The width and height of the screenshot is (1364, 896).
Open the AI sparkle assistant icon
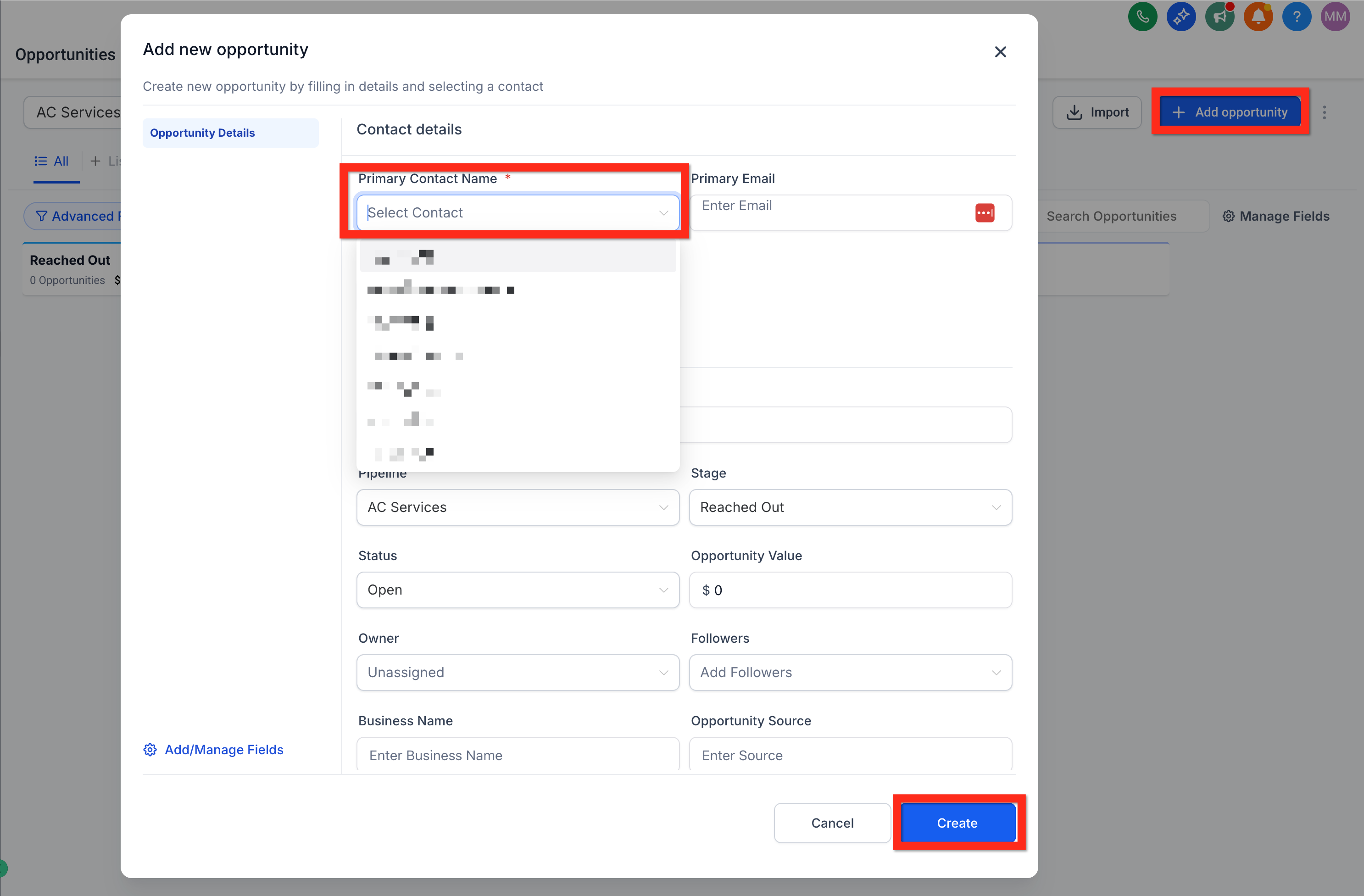(1180, 16)
